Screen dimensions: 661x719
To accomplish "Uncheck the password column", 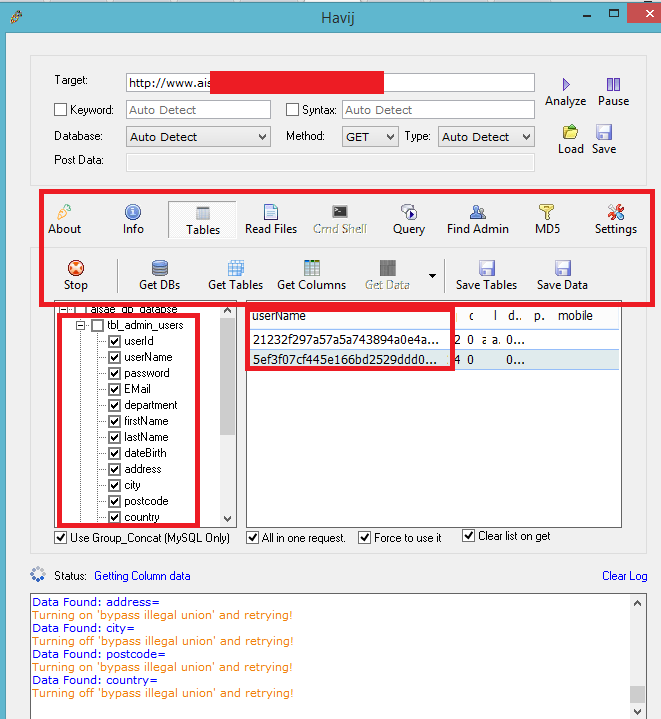I will pos(115,373).
